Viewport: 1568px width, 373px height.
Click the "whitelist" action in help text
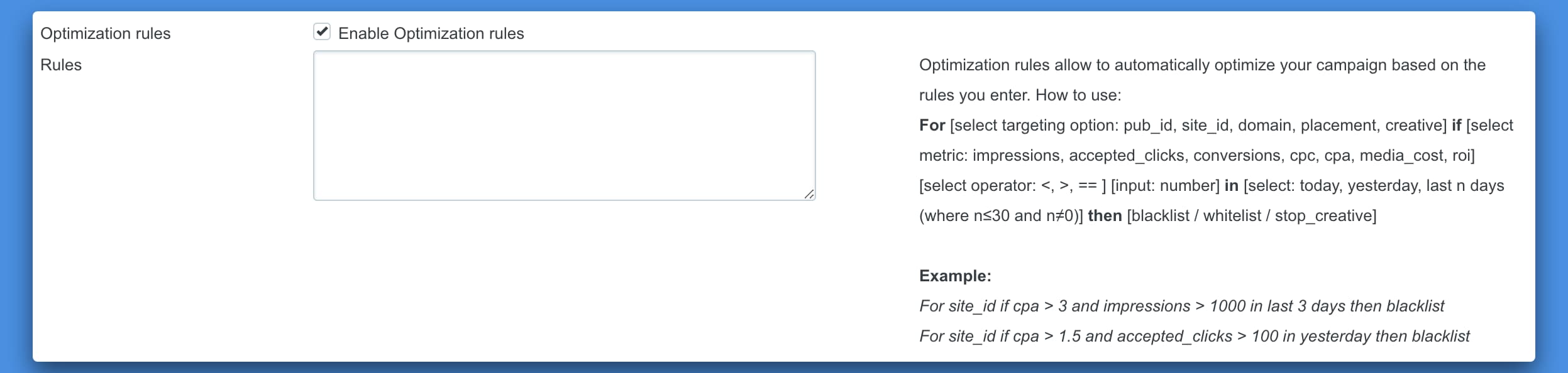(x=1232, y=215)
